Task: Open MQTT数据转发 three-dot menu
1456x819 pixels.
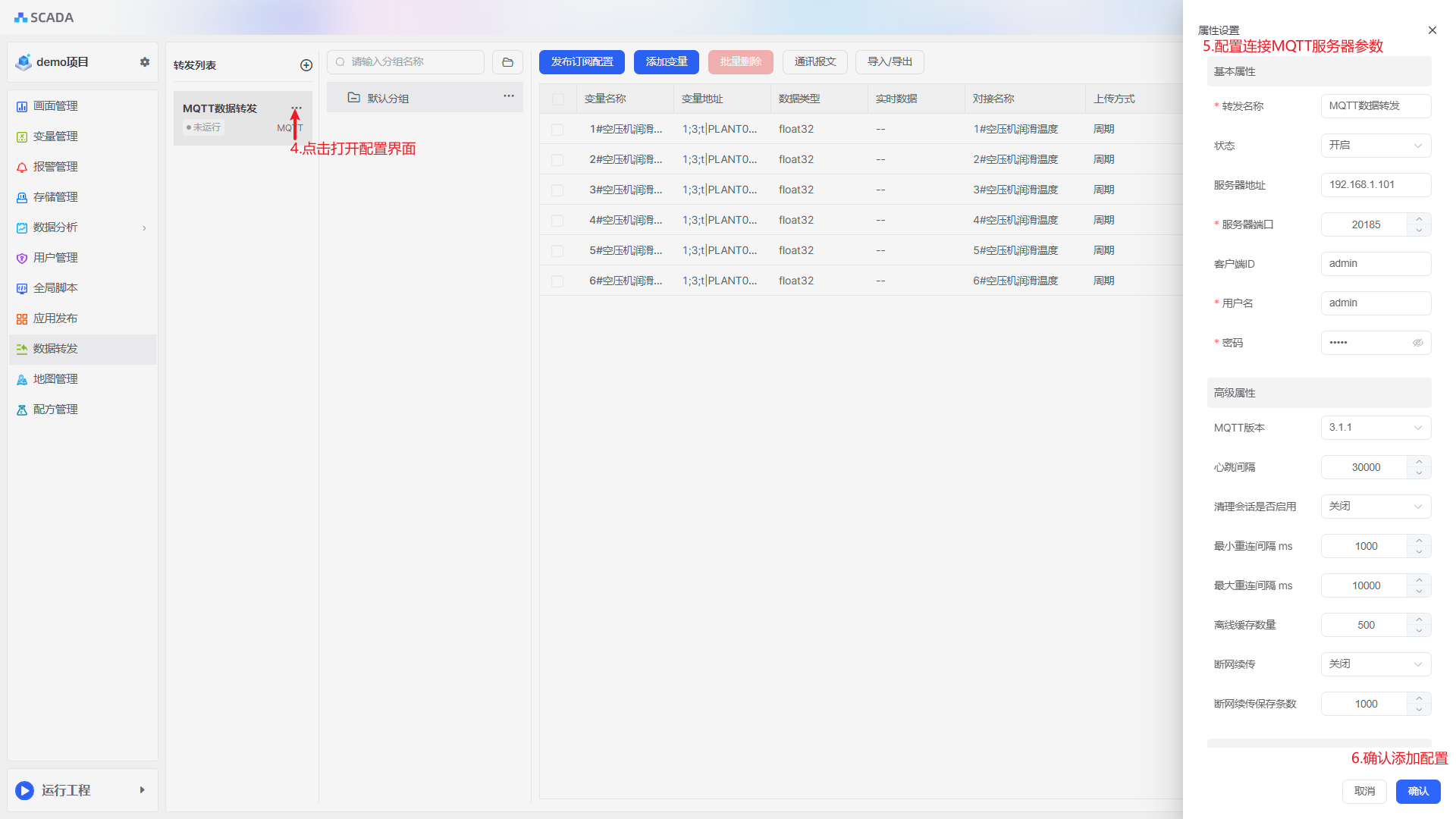Action: pos(297,108)
